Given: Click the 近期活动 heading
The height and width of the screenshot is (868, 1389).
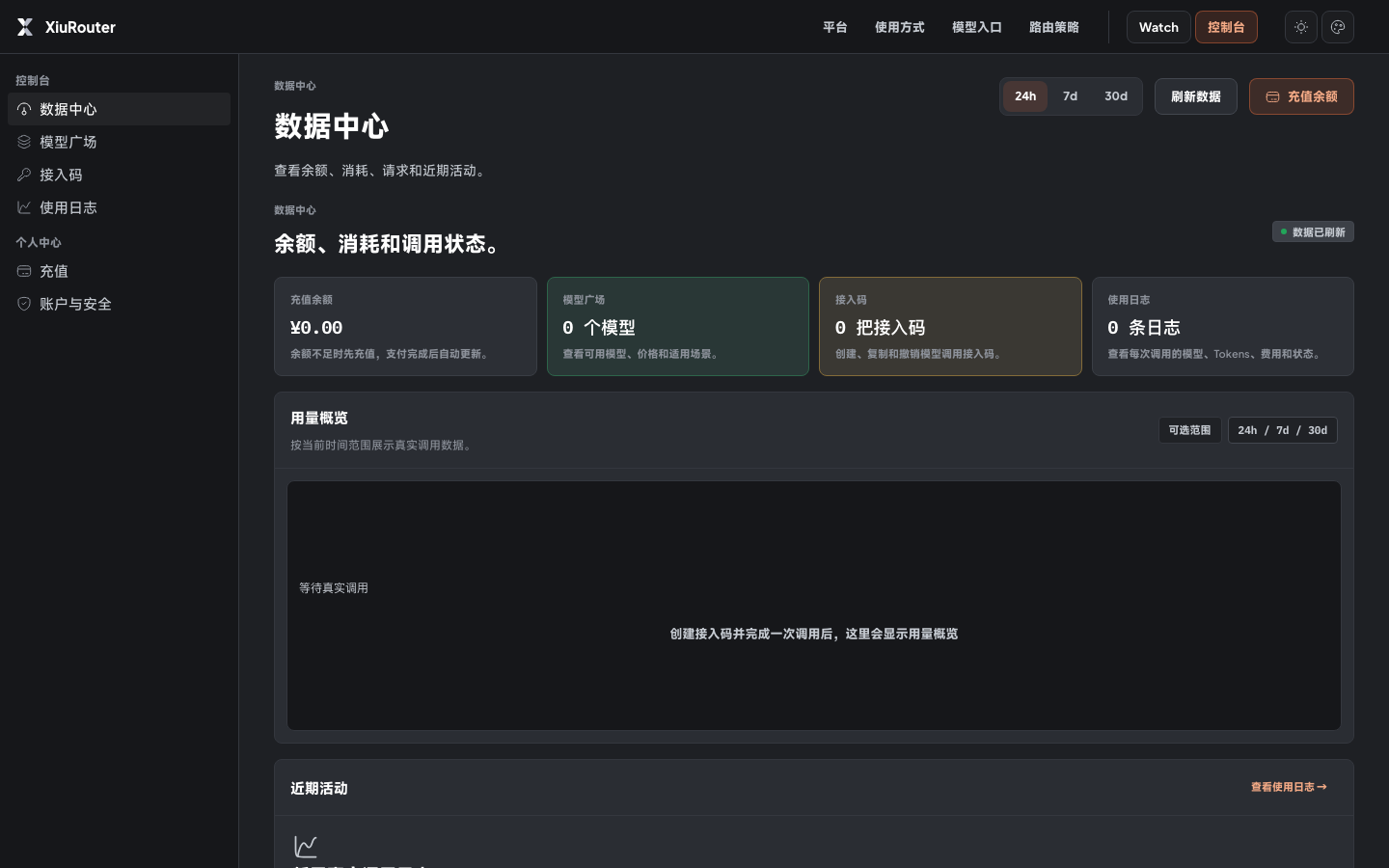Looking at the screenshot, I should [319, 788].
